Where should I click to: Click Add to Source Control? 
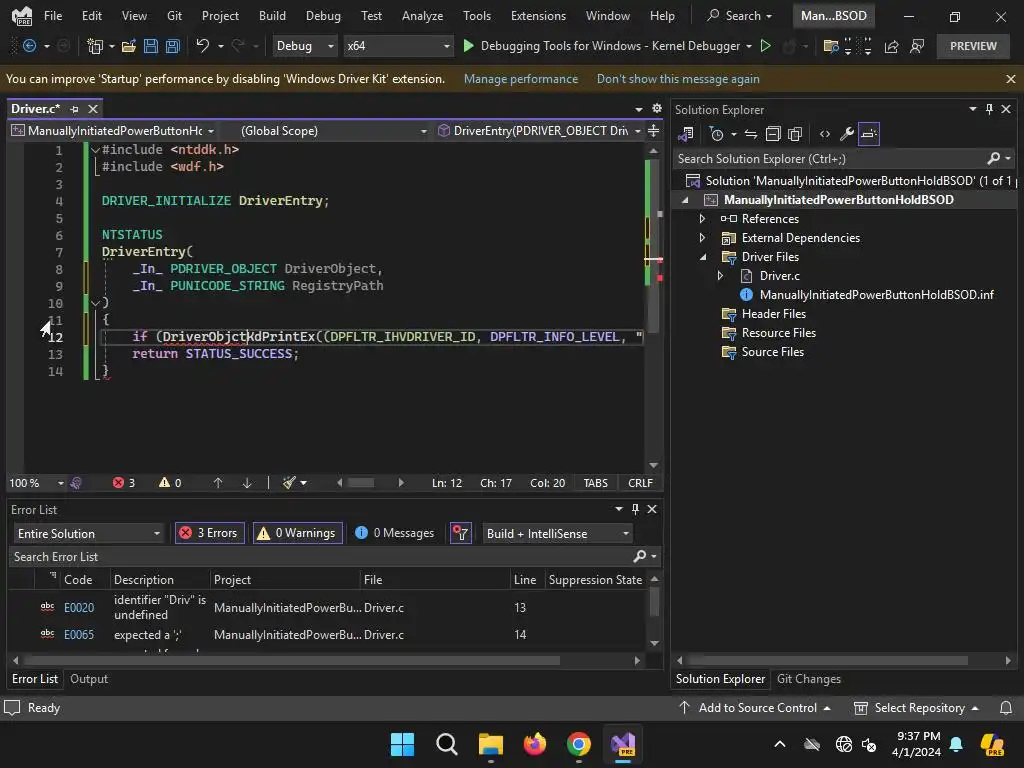tap(754, 708)
